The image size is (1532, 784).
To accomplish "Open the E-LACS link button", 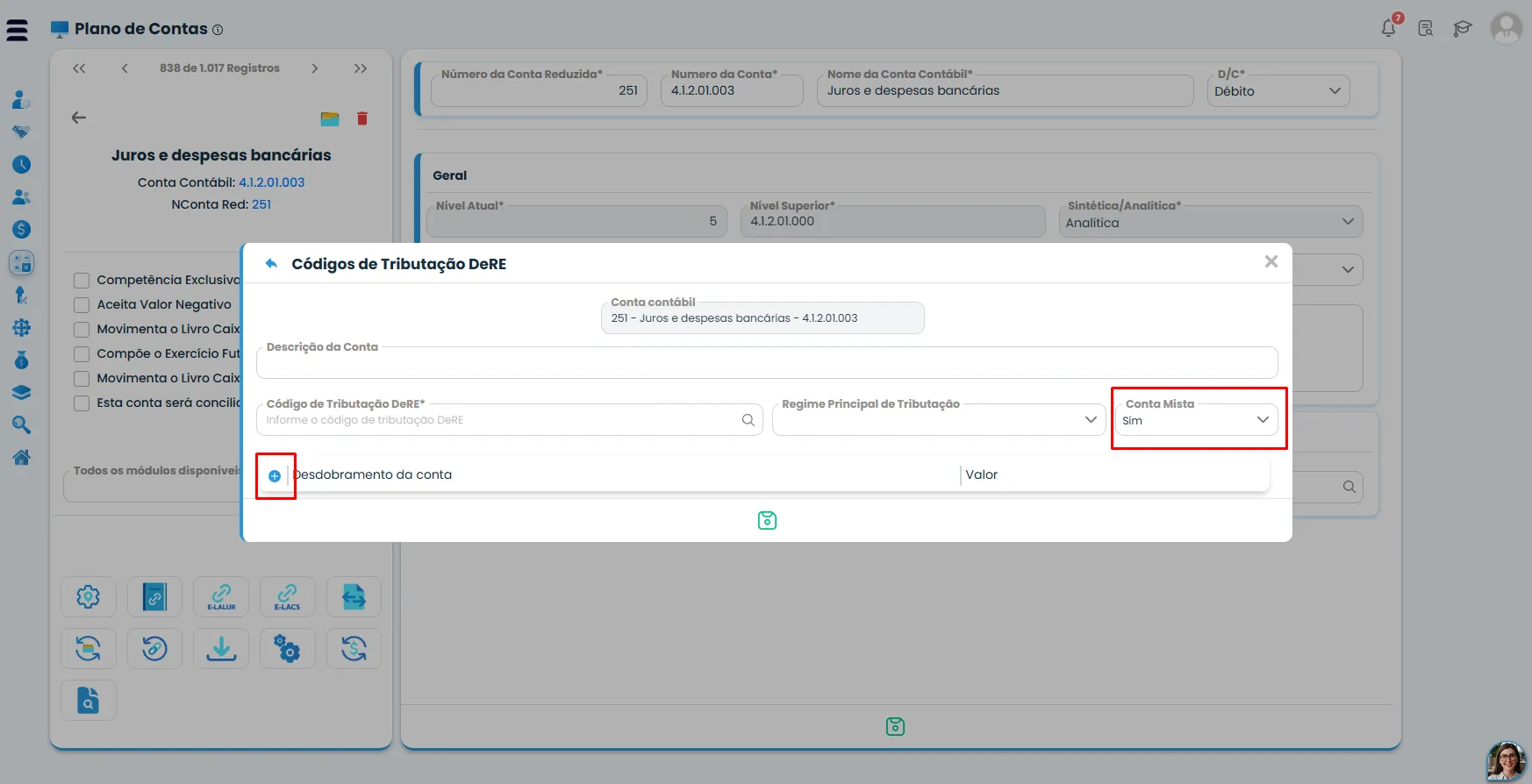I will click(287, 597).
